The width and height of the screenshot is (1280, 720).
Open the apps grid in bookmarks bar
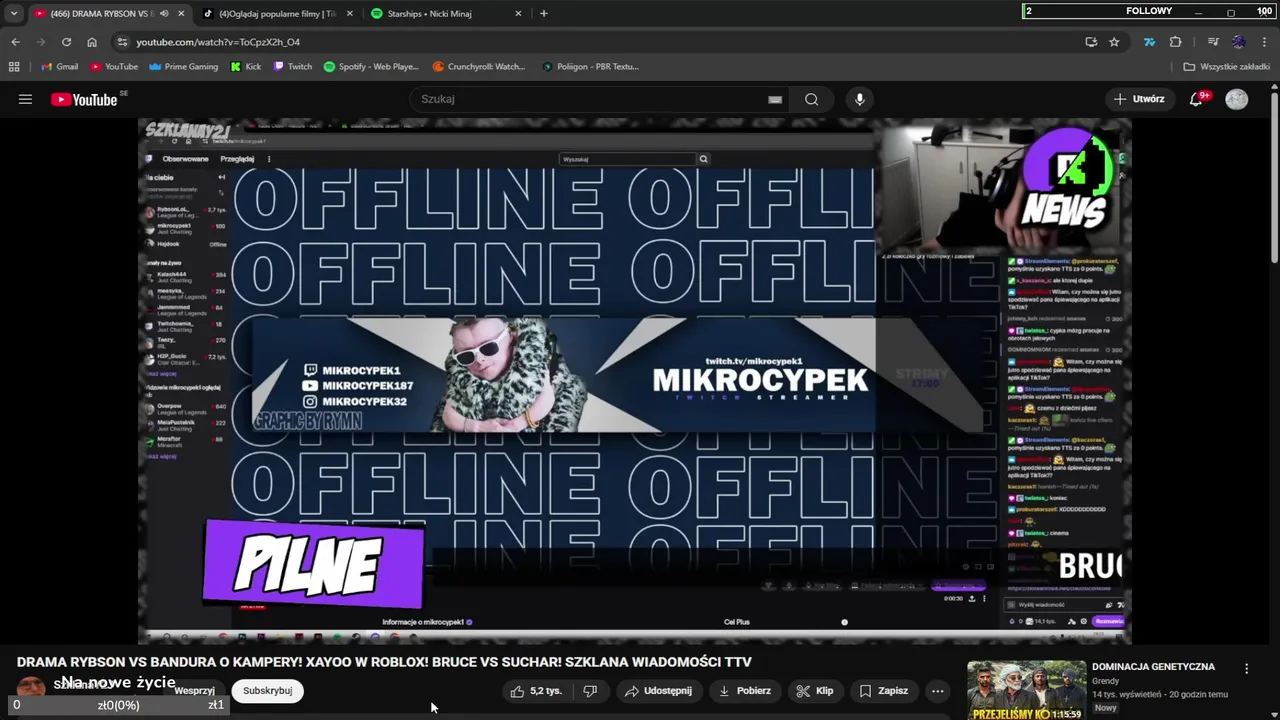pos(14,67)
